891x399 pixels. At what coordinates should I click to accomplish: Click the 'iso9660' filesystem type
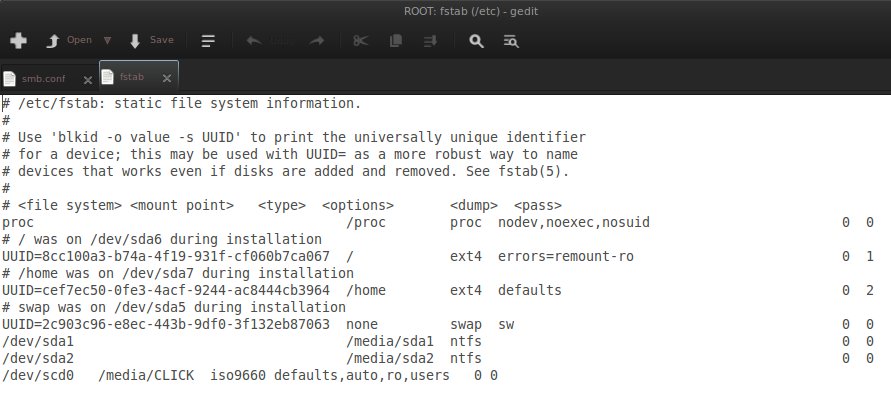238,376
